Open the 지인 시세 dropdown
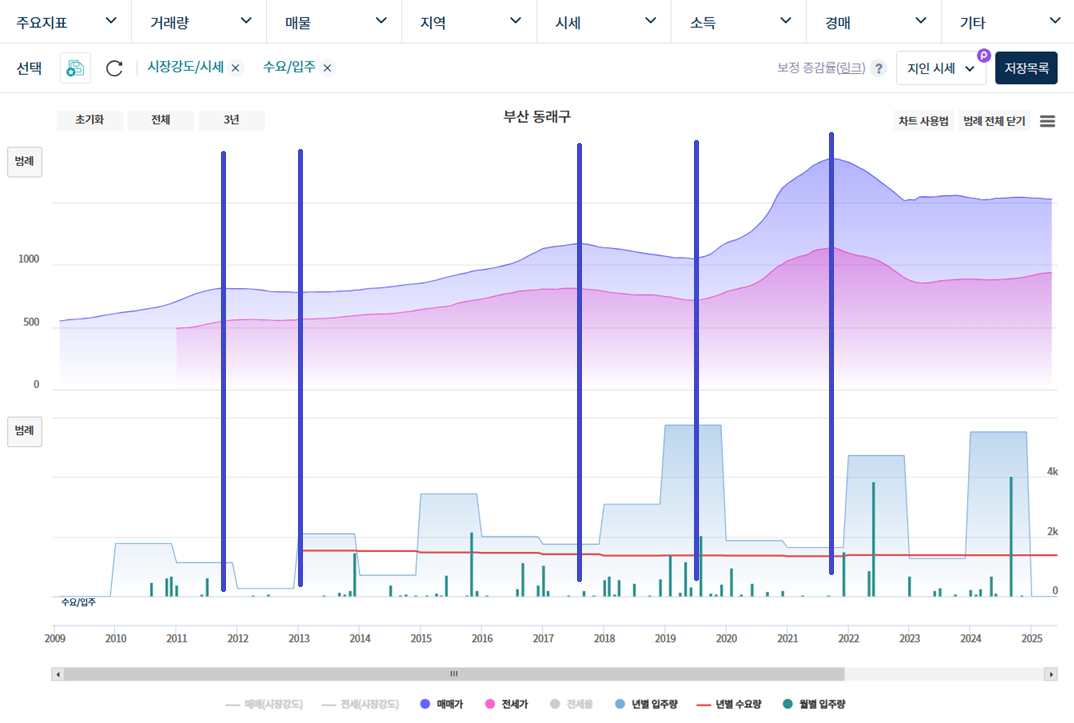 tap(940, 68)
